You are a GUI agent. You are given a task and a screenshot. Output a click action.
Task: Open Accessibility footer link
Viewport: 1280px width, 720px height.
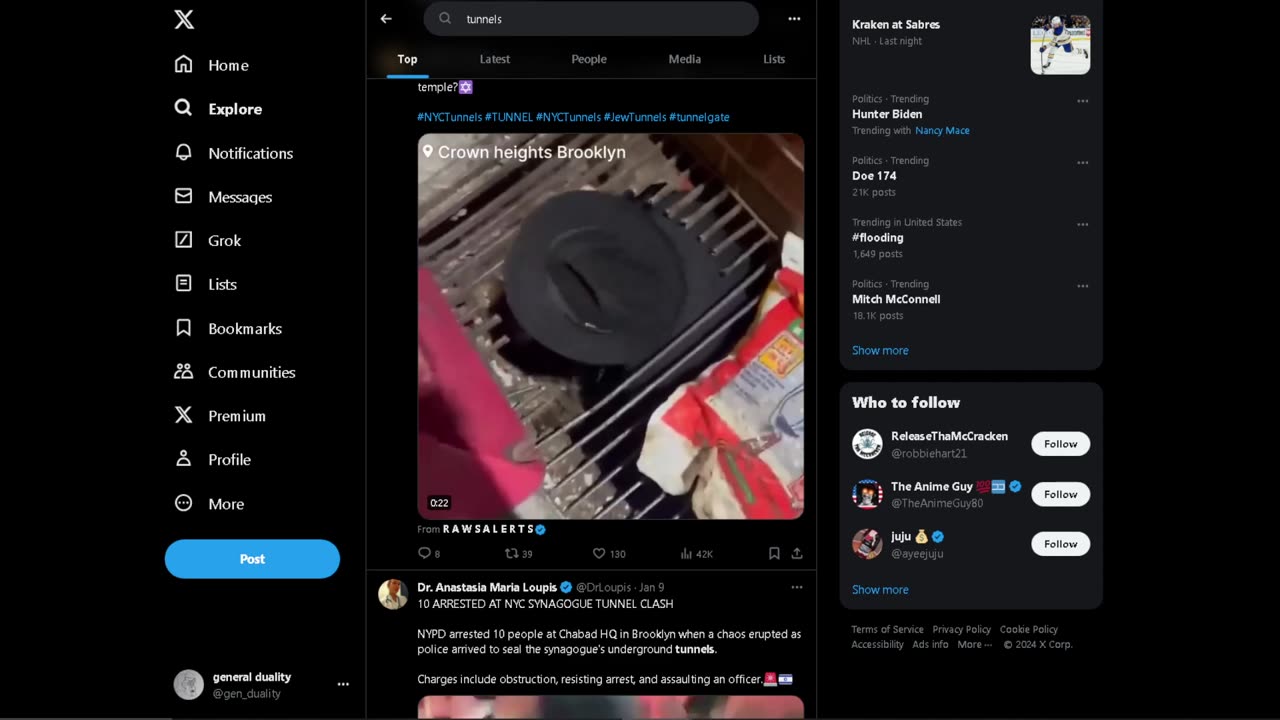point(877,645)
